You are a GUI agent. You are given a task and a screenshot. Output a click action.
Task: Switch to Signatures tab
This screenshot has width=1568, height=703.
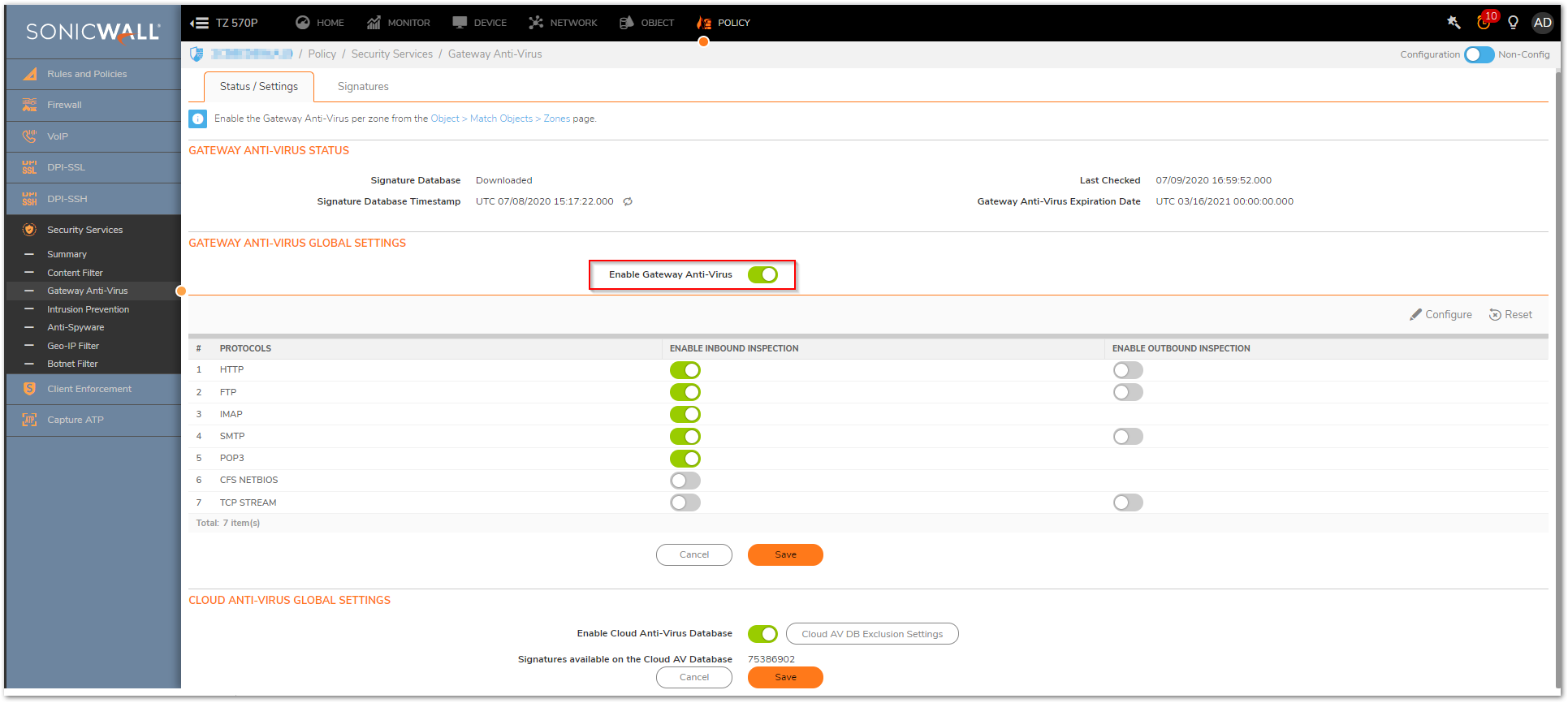click(x=363, y=86)
